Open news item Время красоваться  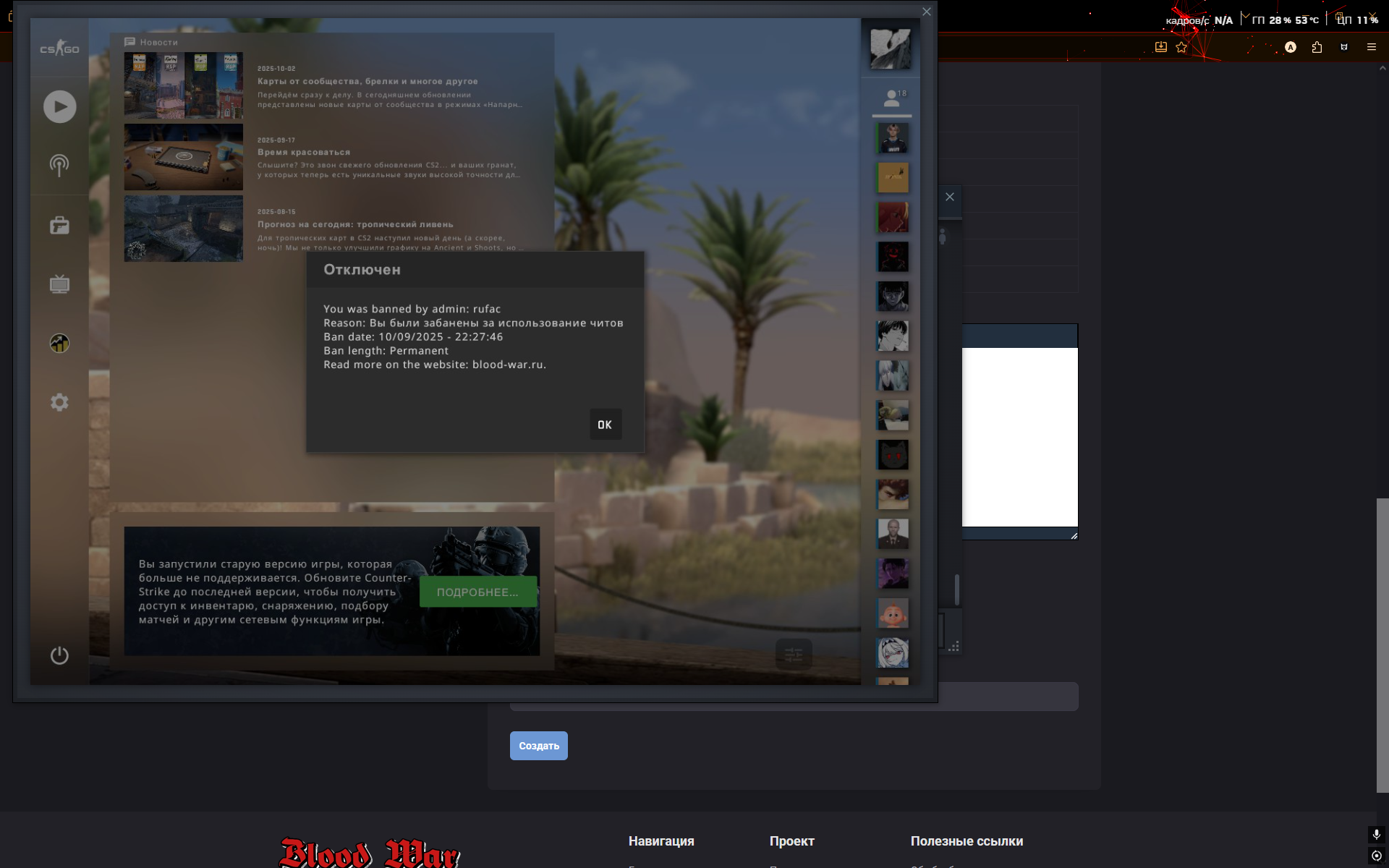[x=304, y=152]
